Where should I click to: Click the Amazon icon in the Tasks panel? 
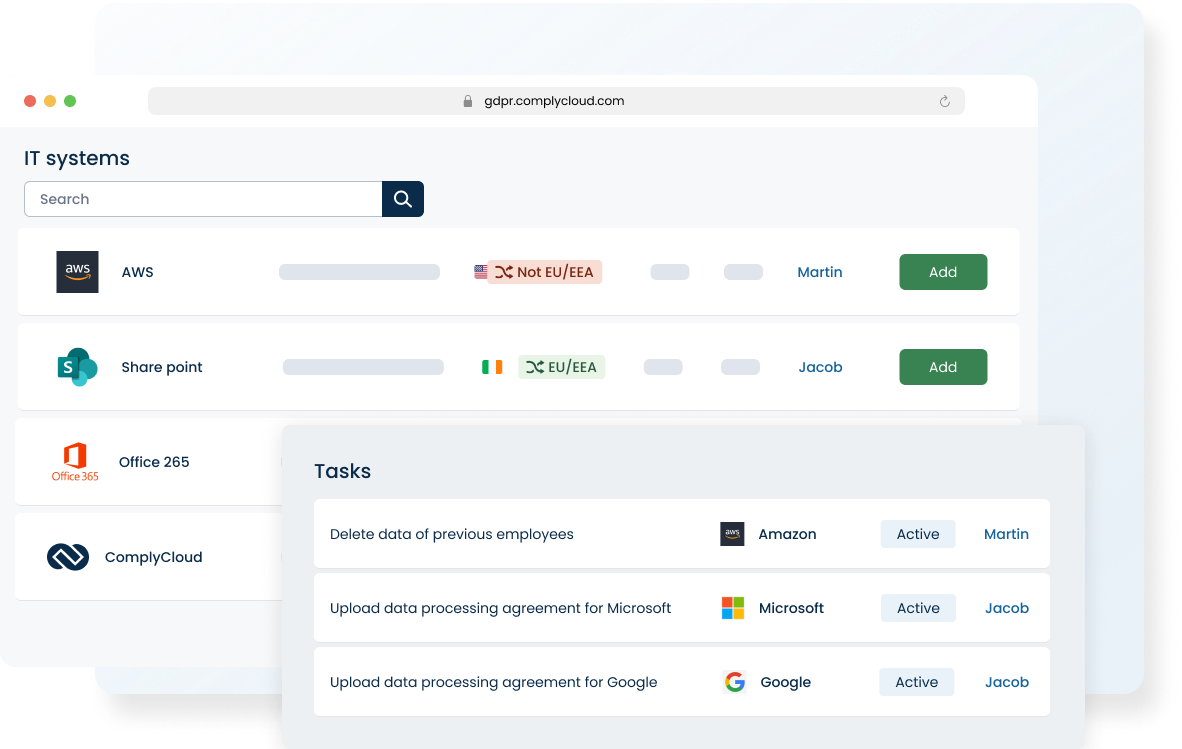732,533
